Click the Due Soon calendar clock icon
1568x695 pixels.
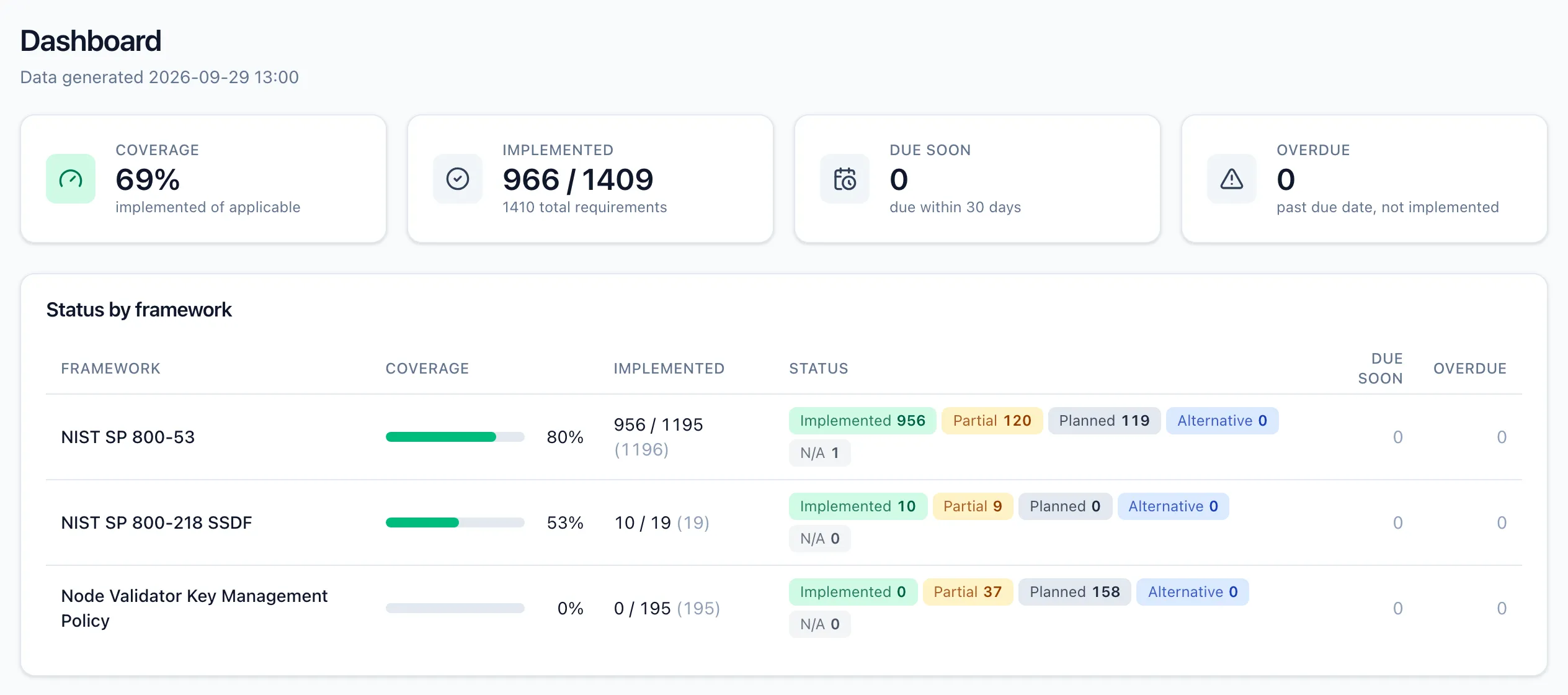click(x=845, y=179)
